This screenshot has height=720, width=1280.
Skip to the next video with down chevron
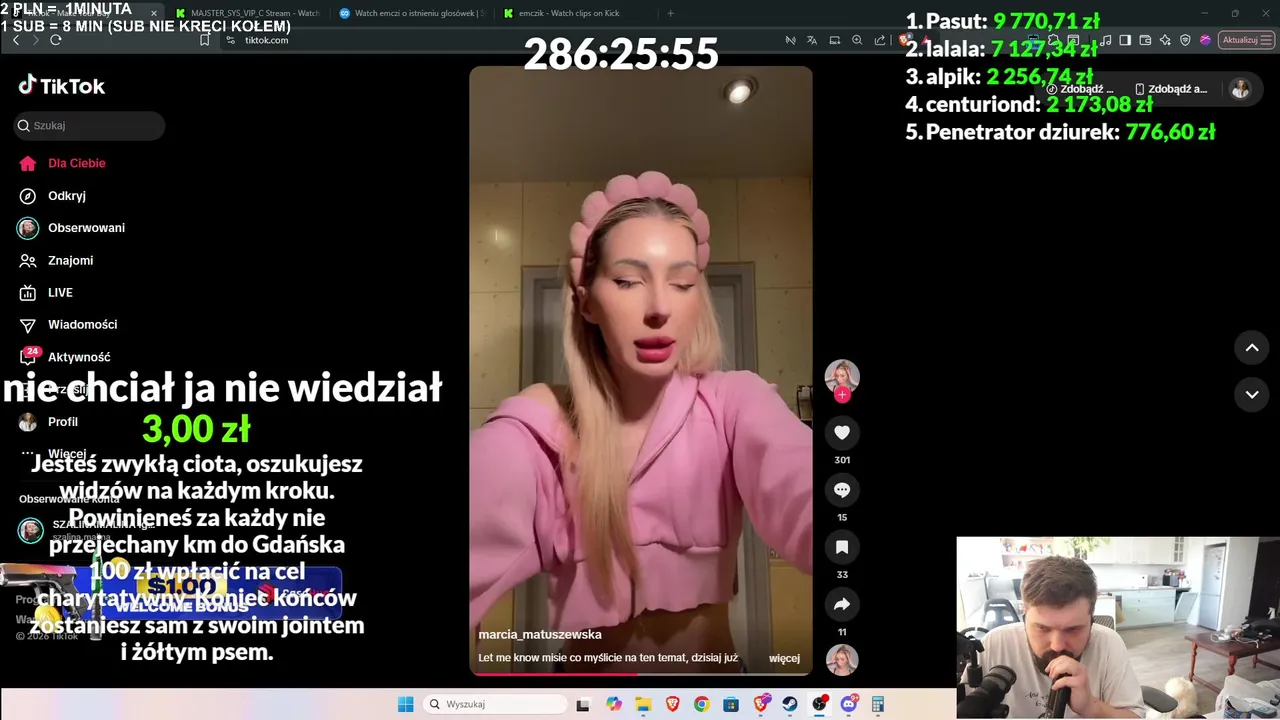1251,395
